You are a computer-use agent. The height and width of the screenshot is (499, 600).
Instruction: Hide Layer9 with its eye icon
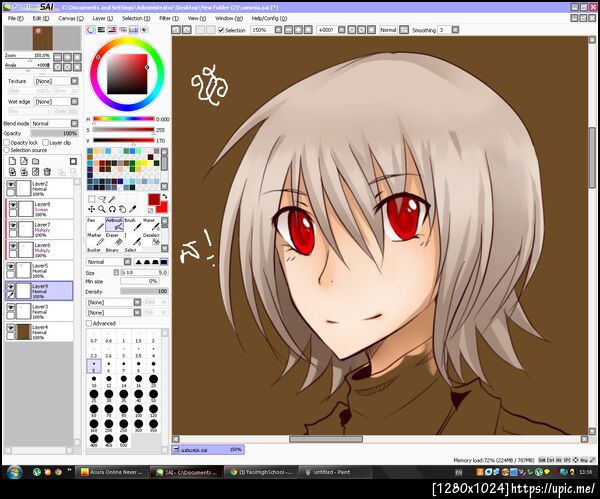click(11, 287)
